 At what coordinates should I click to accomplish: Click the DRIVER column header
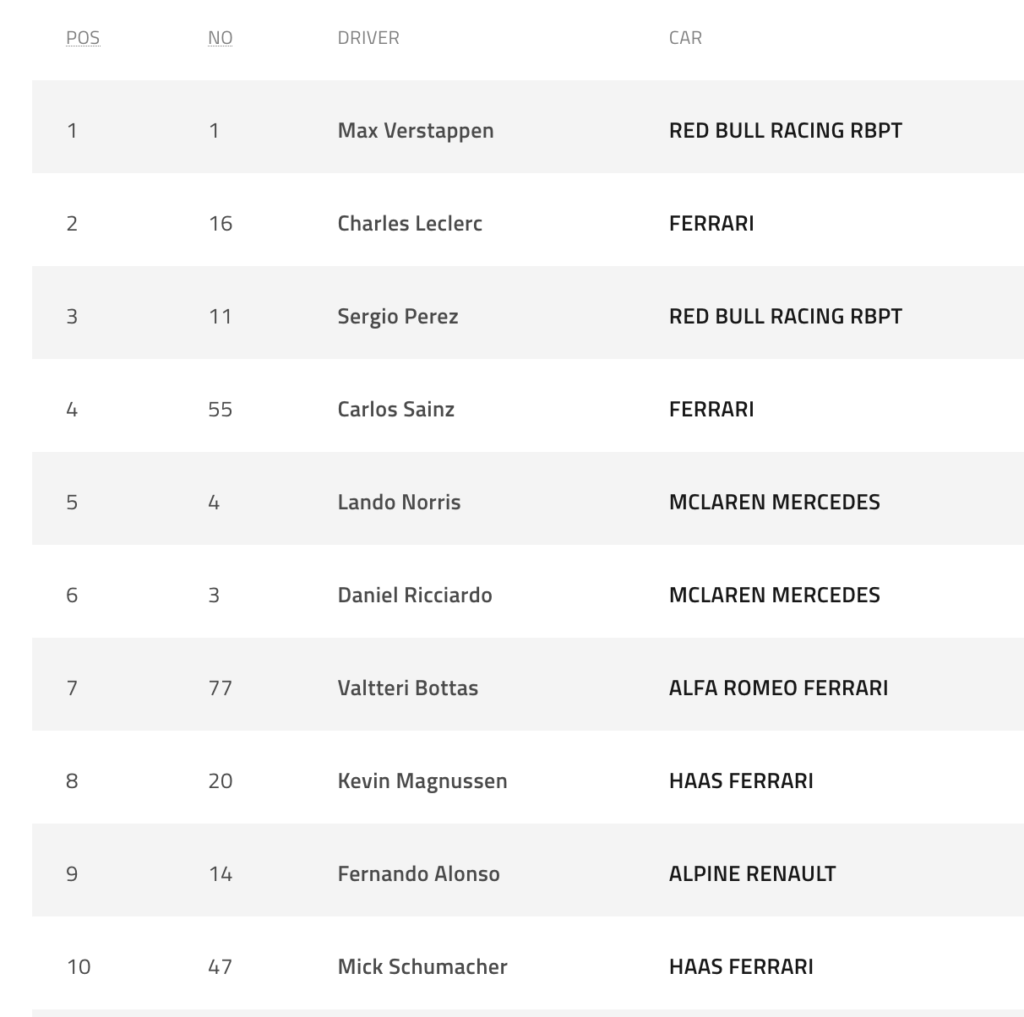coord(368,39)
